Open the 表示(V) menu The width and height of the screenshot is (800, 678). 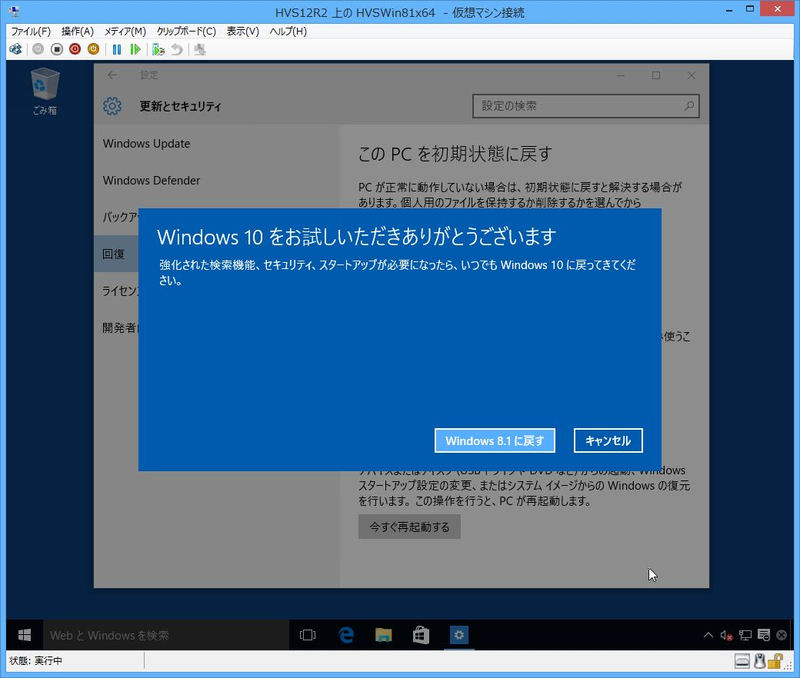(x=243, y=32)
